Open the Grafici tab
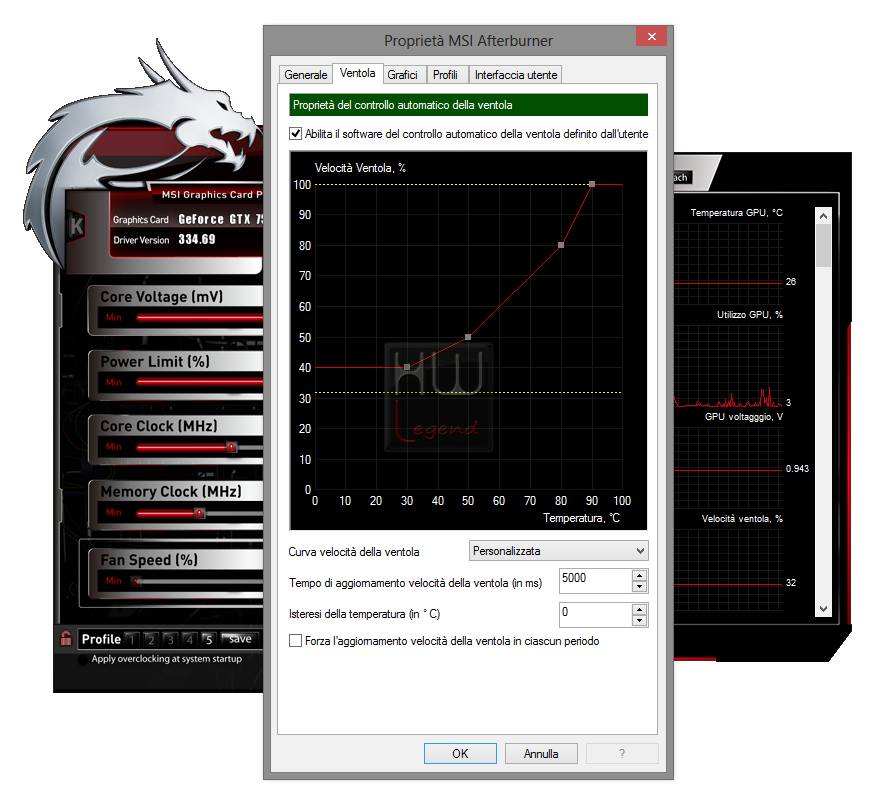The width and height of the screenshot is (878, 794). pos(403,74)
